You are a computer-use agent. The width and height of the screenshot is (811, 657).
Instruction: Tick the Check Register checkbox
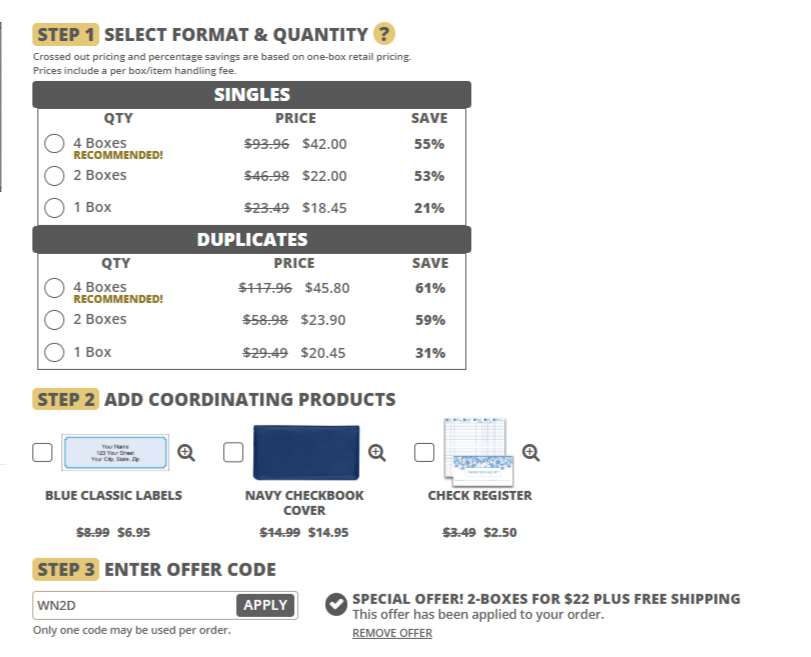pyautogui.click(x=424, y=453)
